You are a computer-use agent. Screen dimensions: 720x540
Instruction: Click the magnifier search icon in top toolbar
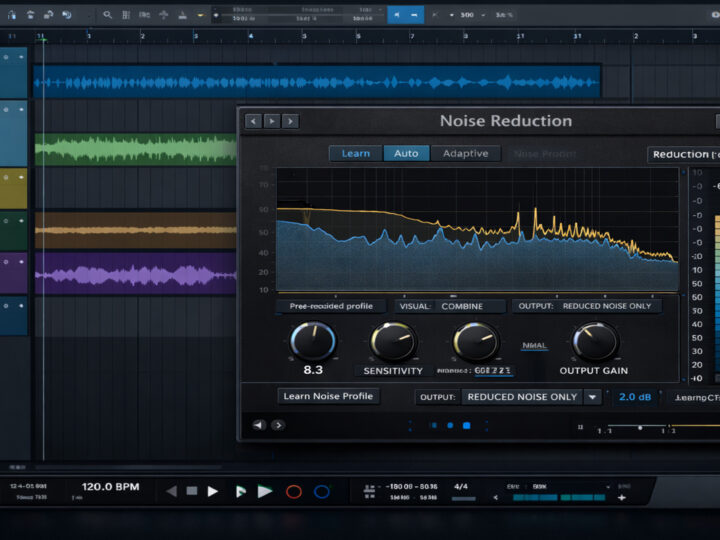point(108,15)
